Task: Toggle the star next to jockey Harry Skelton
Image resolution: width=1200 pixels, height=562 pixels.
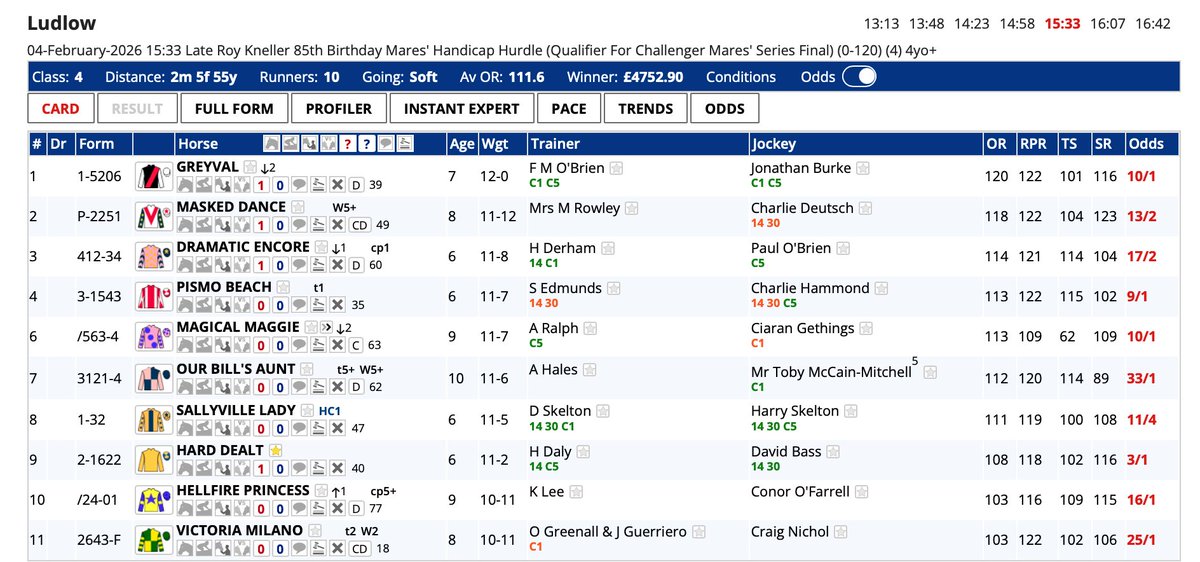Action: 853,411
